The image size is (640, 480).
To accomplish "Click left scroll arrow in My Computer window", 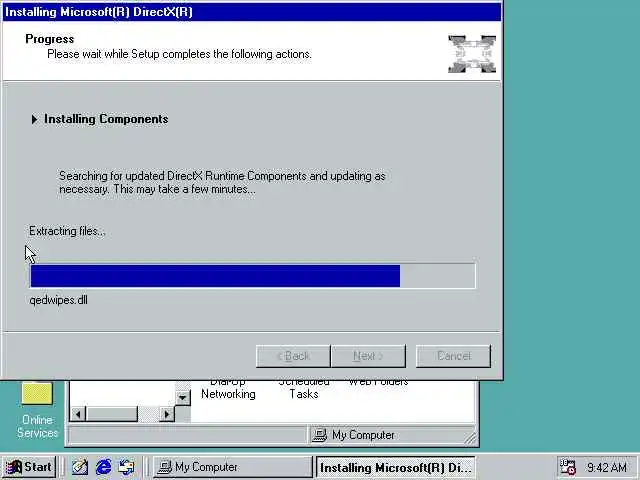I will click(x=78, y=414).
